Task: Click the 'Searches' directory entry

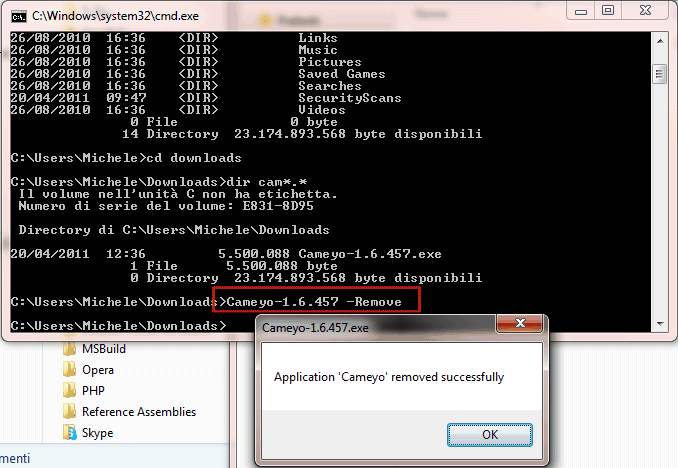Action: [x=329, y=86]
